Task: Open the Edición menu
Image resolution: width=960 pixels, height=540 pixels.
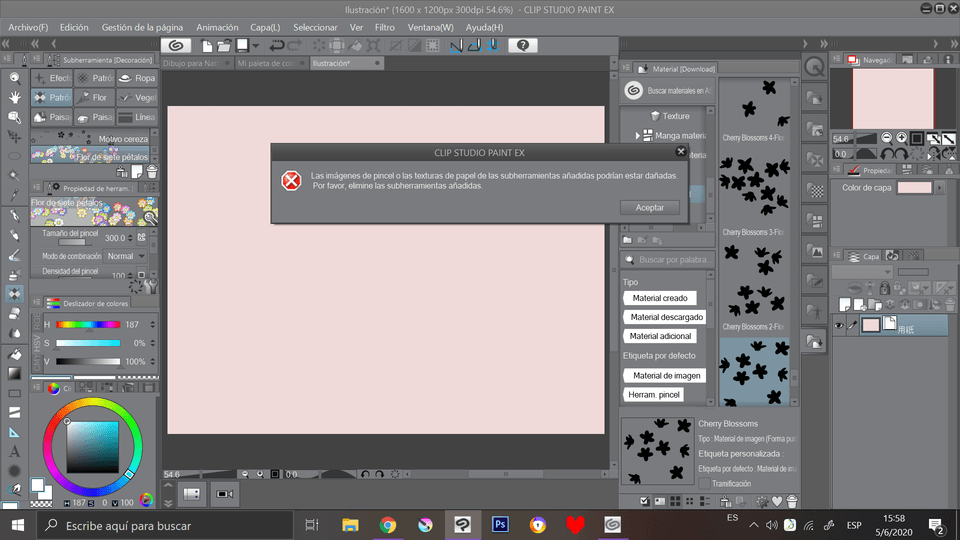Action: 74,27
